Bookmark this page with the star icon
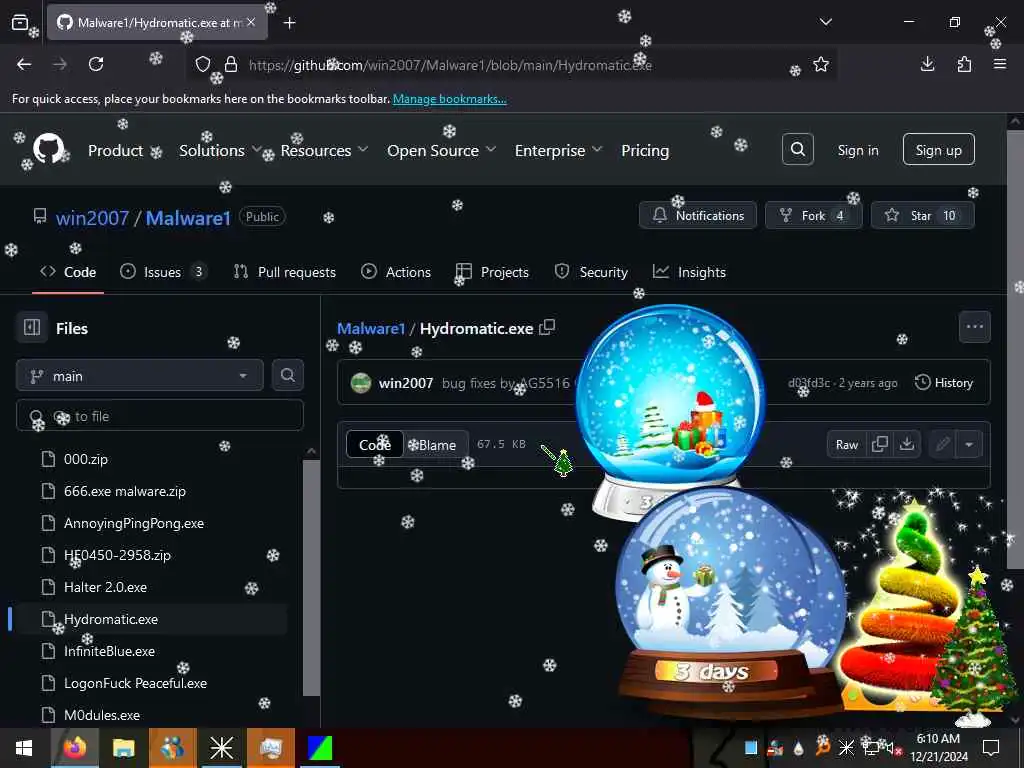This screenshot has width=1024, height=768. [820, 64]
